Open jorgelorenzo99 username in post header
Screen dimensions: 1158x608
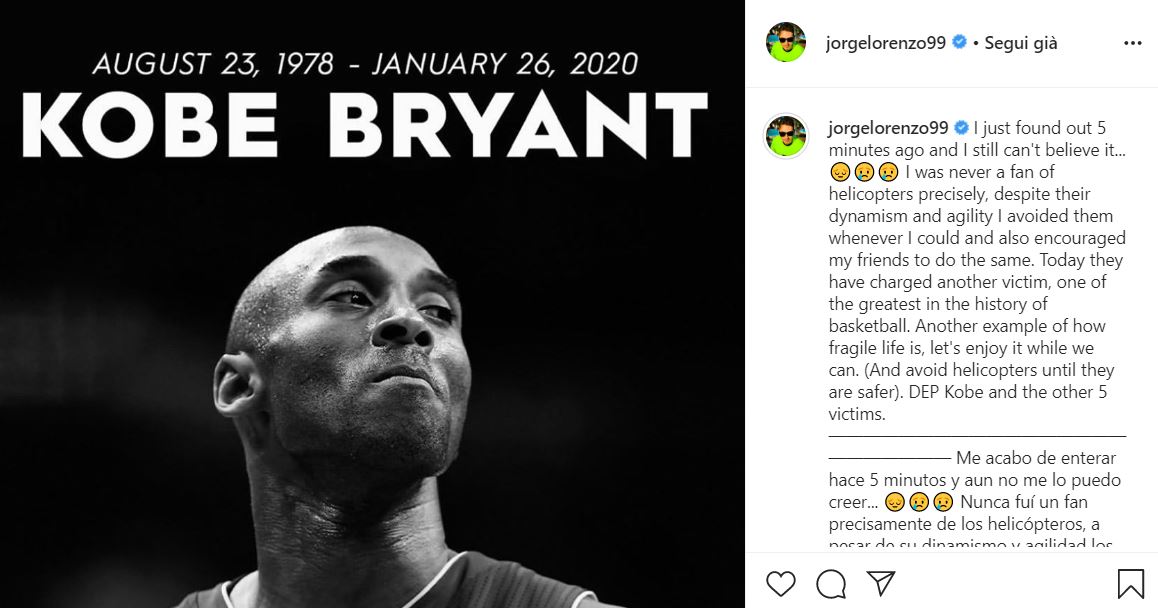tap(885, 43)
